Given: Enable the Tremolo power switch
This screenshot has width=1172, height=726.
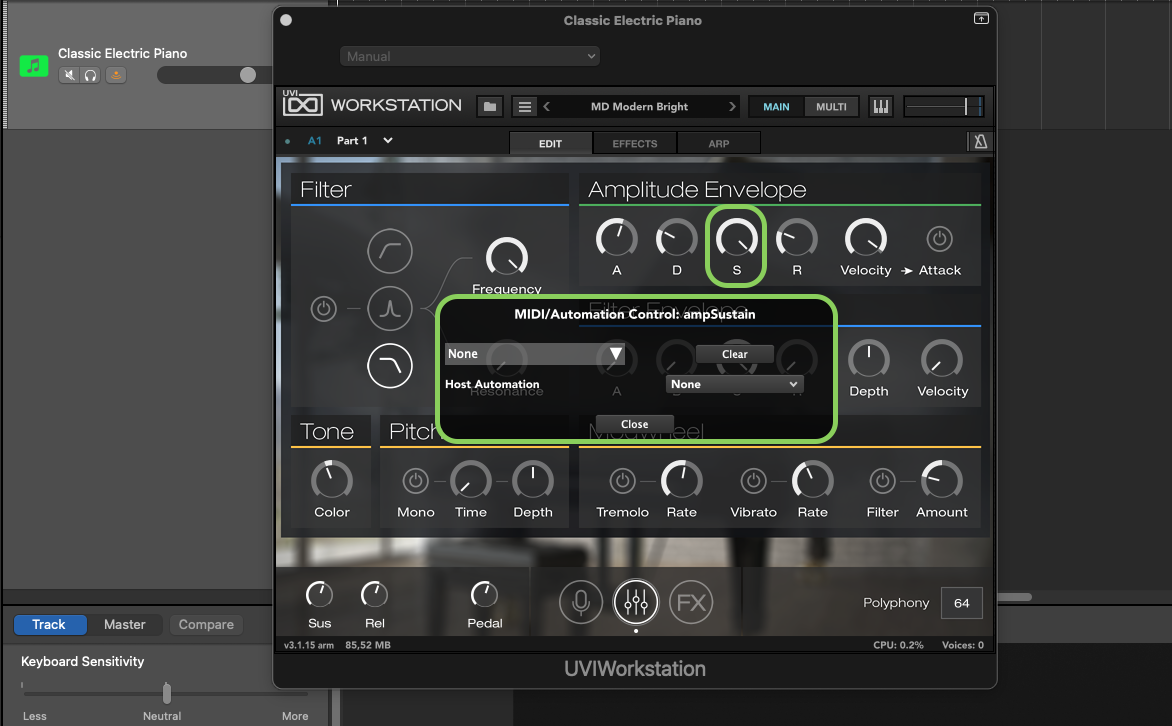Looking at the screenshot, I should coord(623,482).
